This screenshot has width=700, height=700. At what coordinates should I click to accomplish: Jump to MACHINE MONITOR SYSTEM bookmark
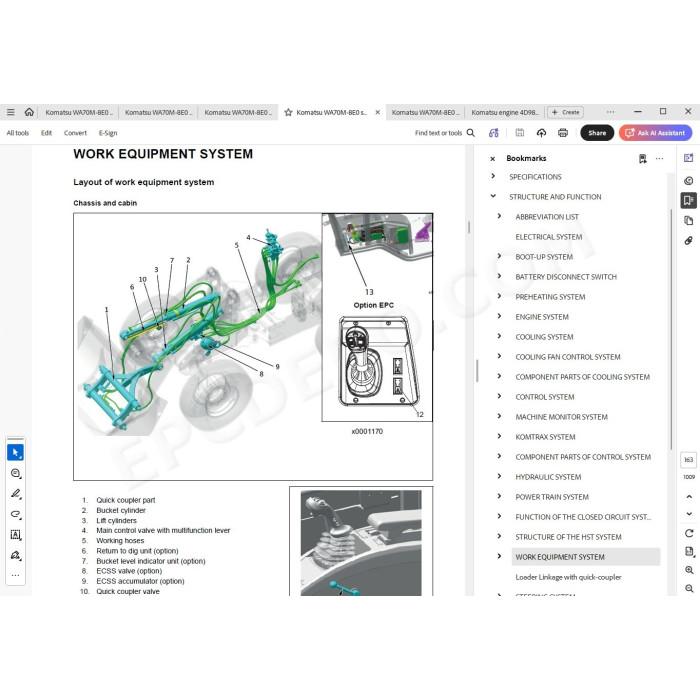point(562,417)
